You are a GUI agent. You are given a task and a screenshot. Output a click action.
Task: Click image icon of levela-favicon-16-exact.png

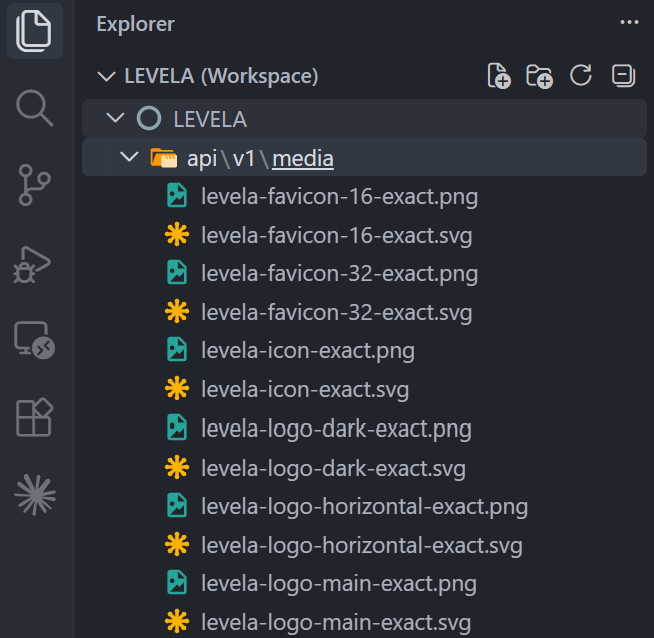click(177, 196)
